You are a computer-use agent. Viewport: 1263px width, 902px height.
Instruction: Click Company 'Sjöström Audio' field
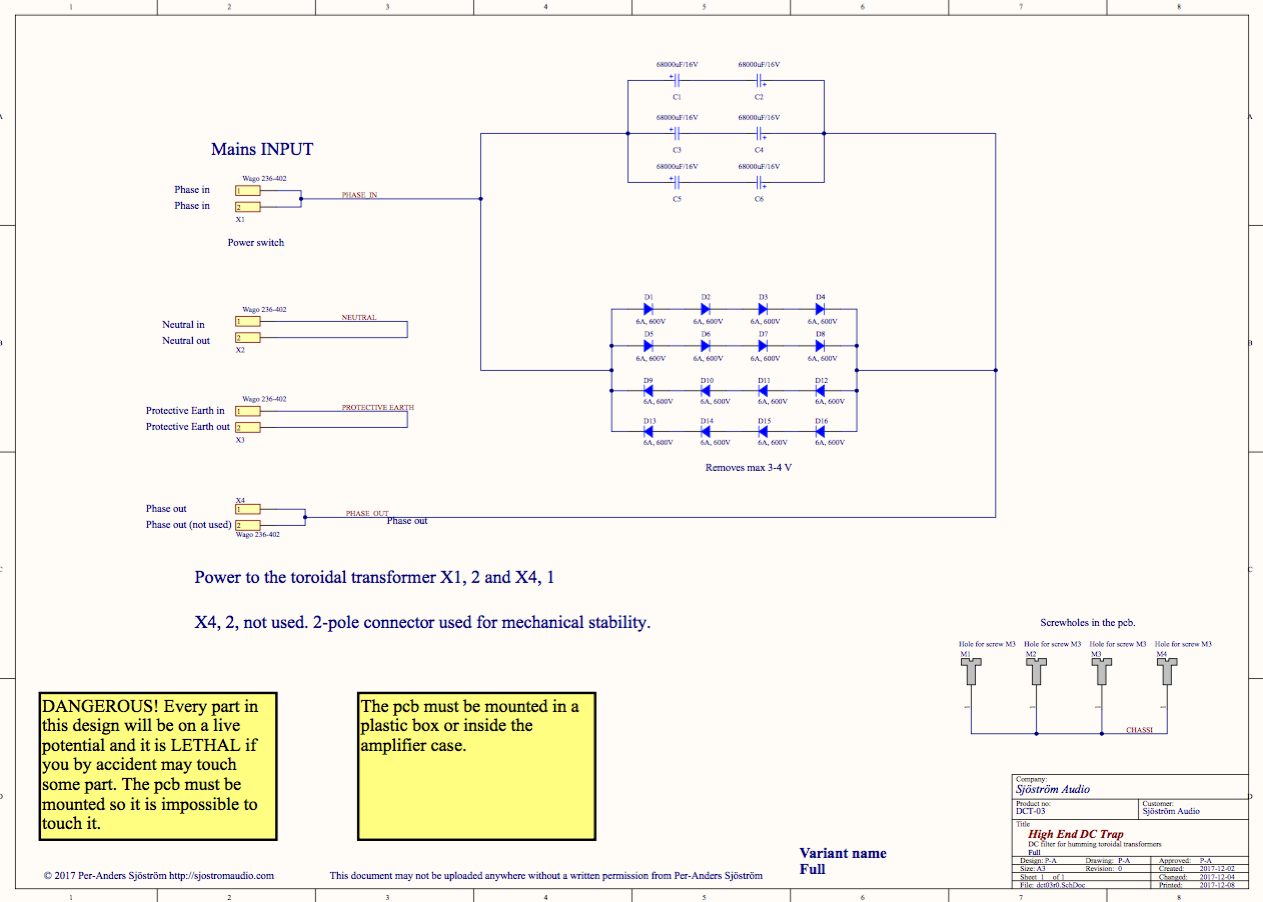pyautogui.click(x=1052, y=789)
